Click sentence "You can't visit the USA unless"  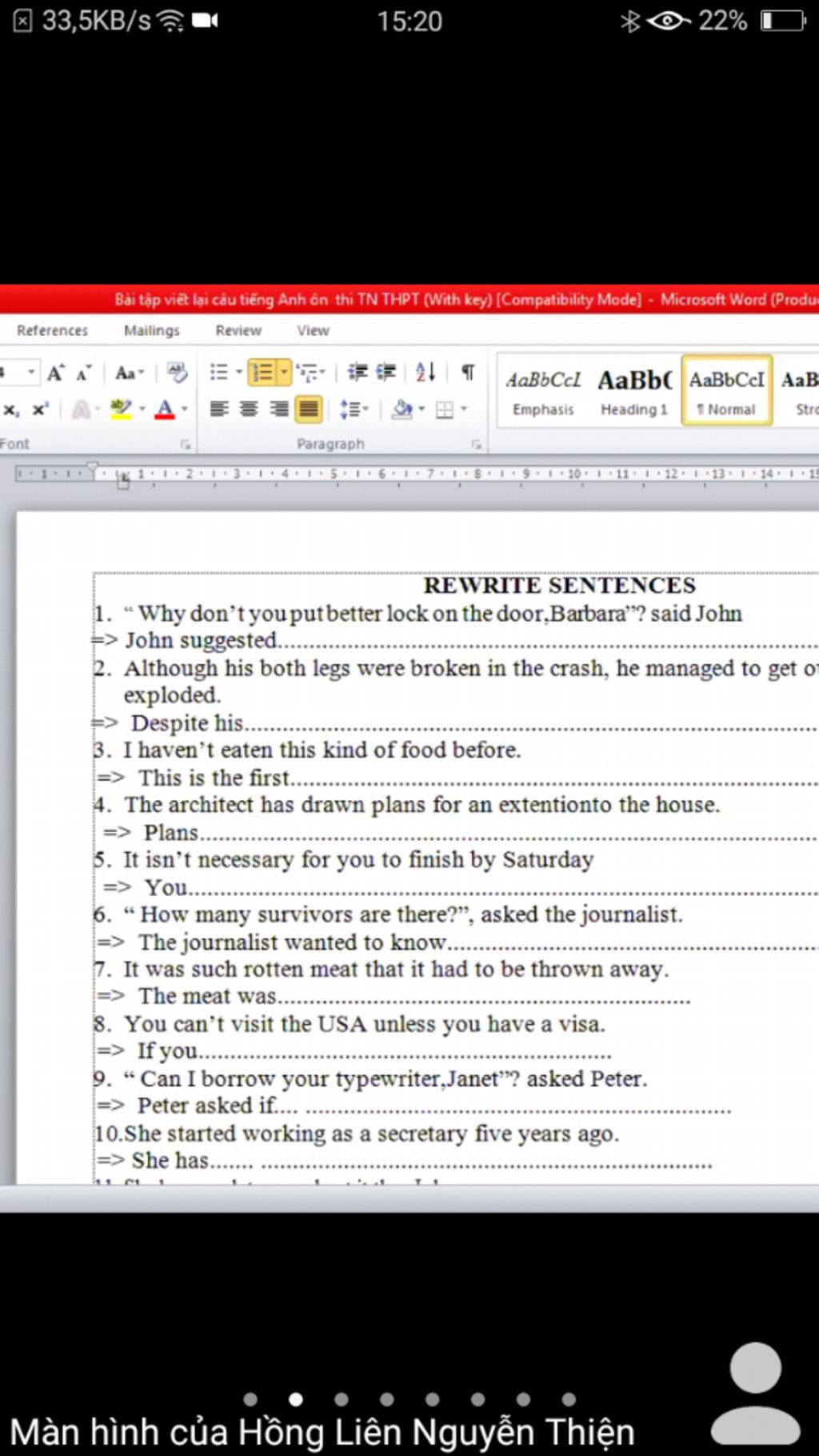point(365,1024)
